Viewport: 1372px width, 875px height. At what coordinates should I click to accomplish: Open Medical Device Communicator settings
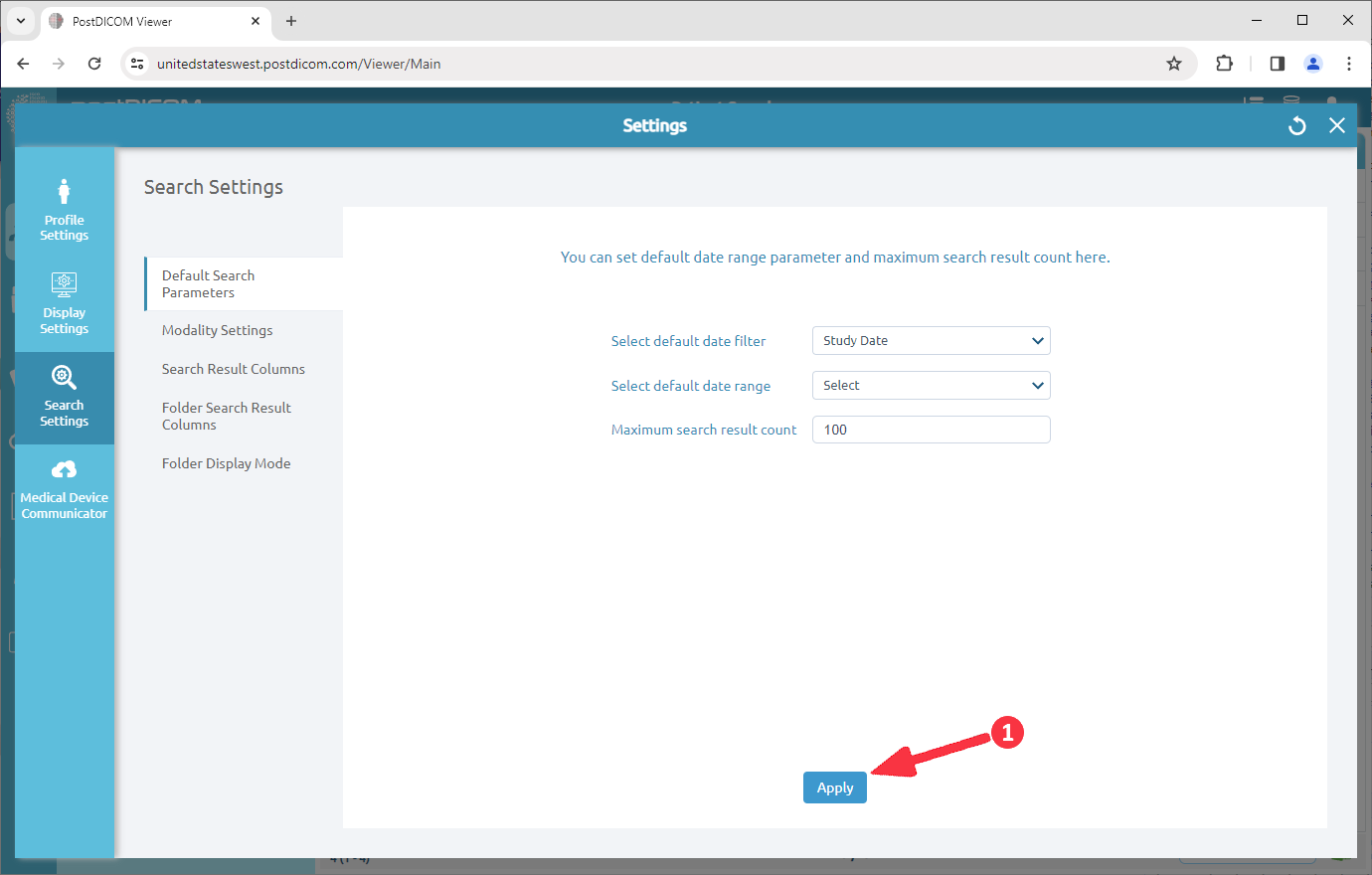[64, 487]
